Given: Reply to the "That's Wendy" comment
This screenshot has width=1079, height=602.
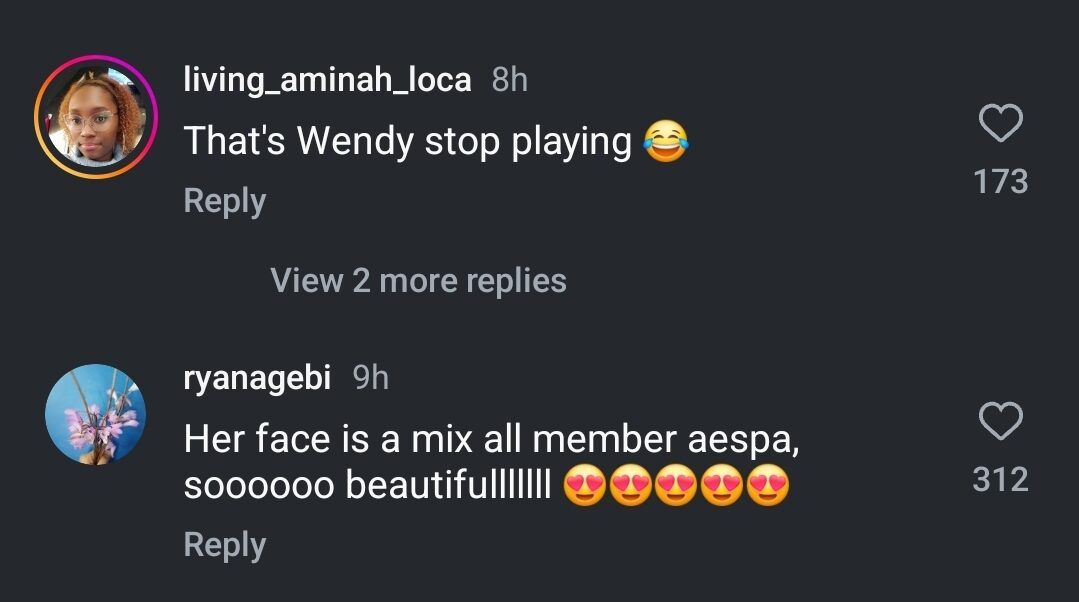Looking at the screenshot, I should 224,201.
